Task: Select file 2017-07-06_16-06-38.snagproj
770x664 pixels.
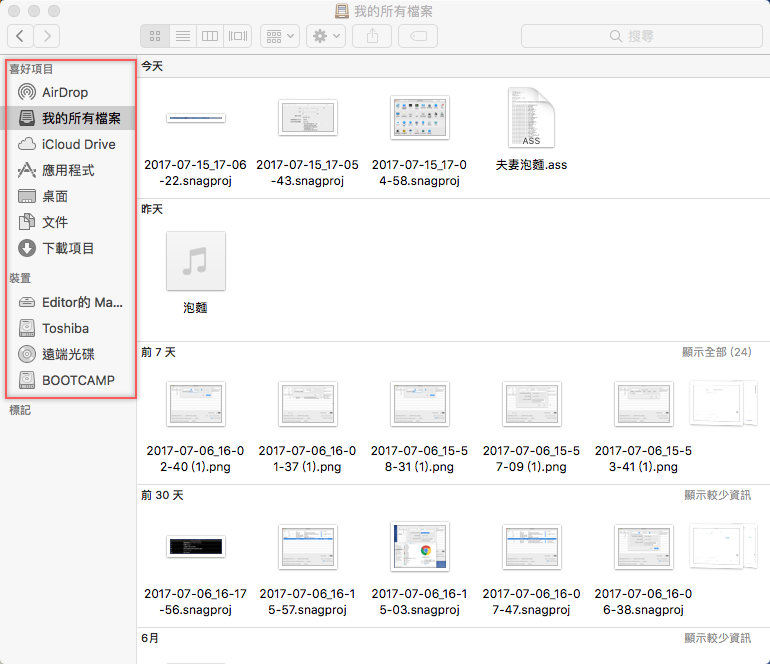Action: [x=643, y=570]
